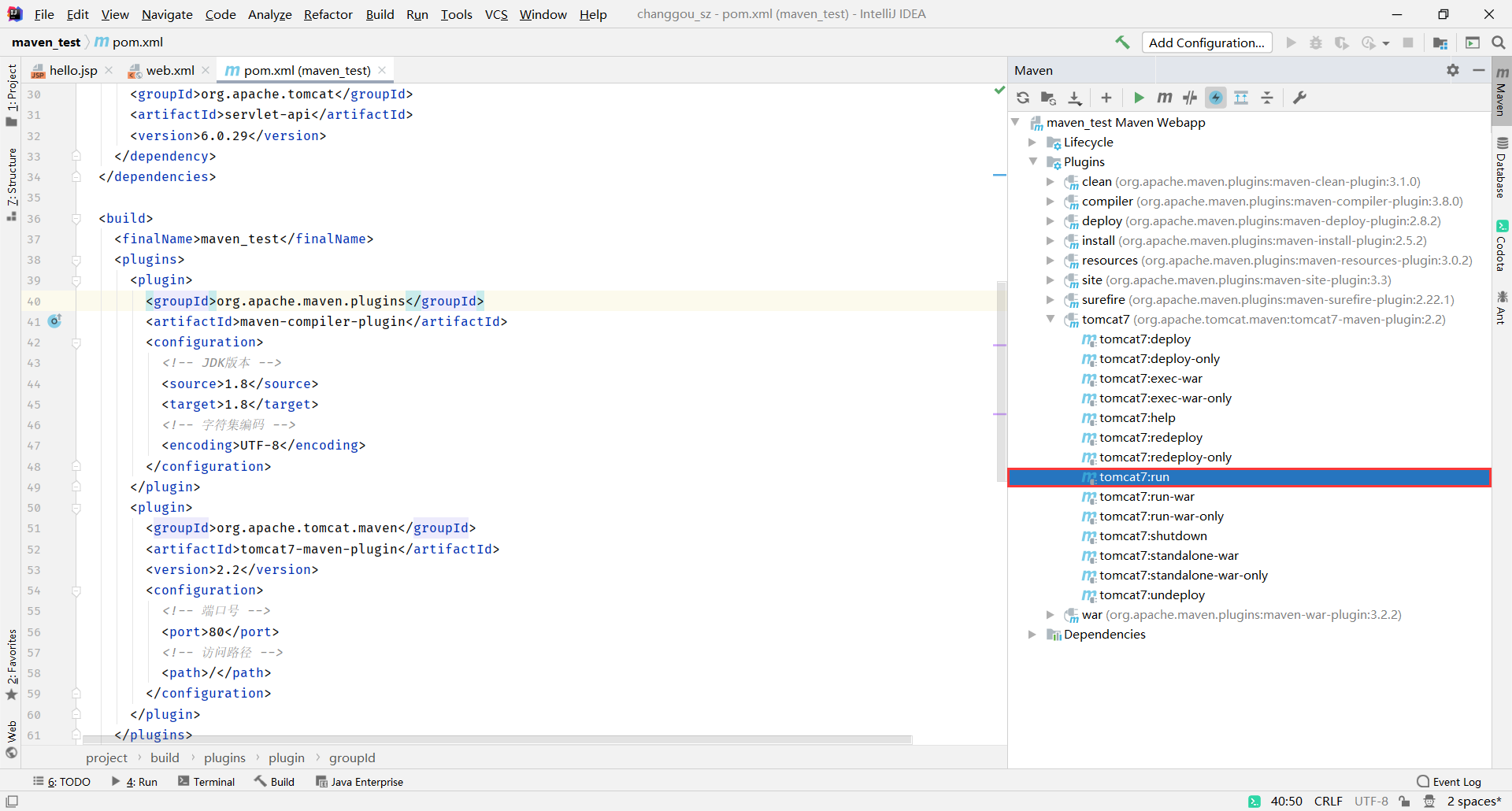Close the hello.jsp tab
This screenshot has width=1512, height=811.
click(109, 70)
